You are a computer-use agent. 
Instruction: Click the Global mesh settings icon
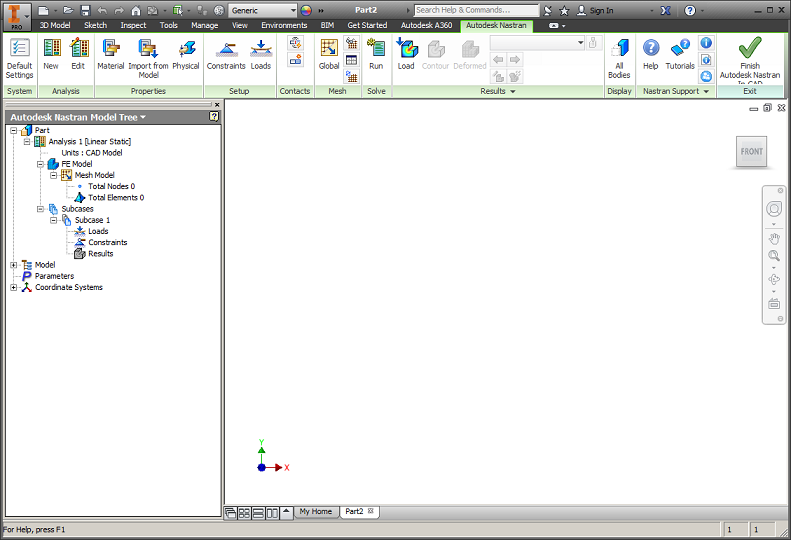(329, 55)
